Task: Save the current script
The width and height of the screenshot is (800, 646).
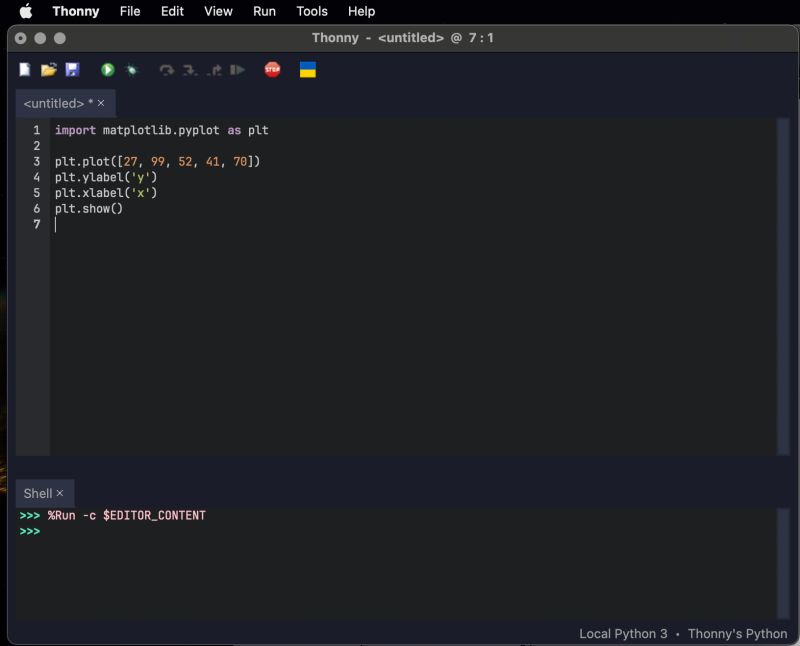Action: click(71, 69)
